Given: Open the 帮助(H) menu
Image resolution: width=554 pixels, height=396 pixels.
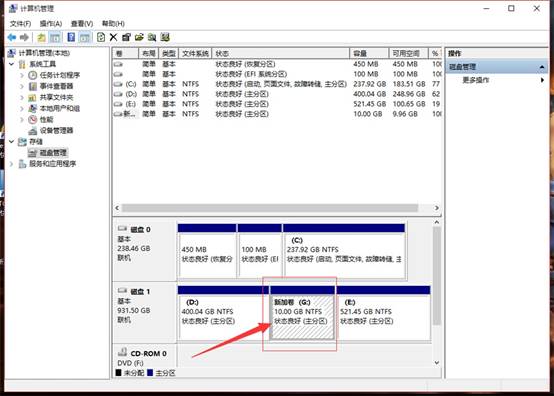Looking at the screenshot, I should click(x=113, y=24).
